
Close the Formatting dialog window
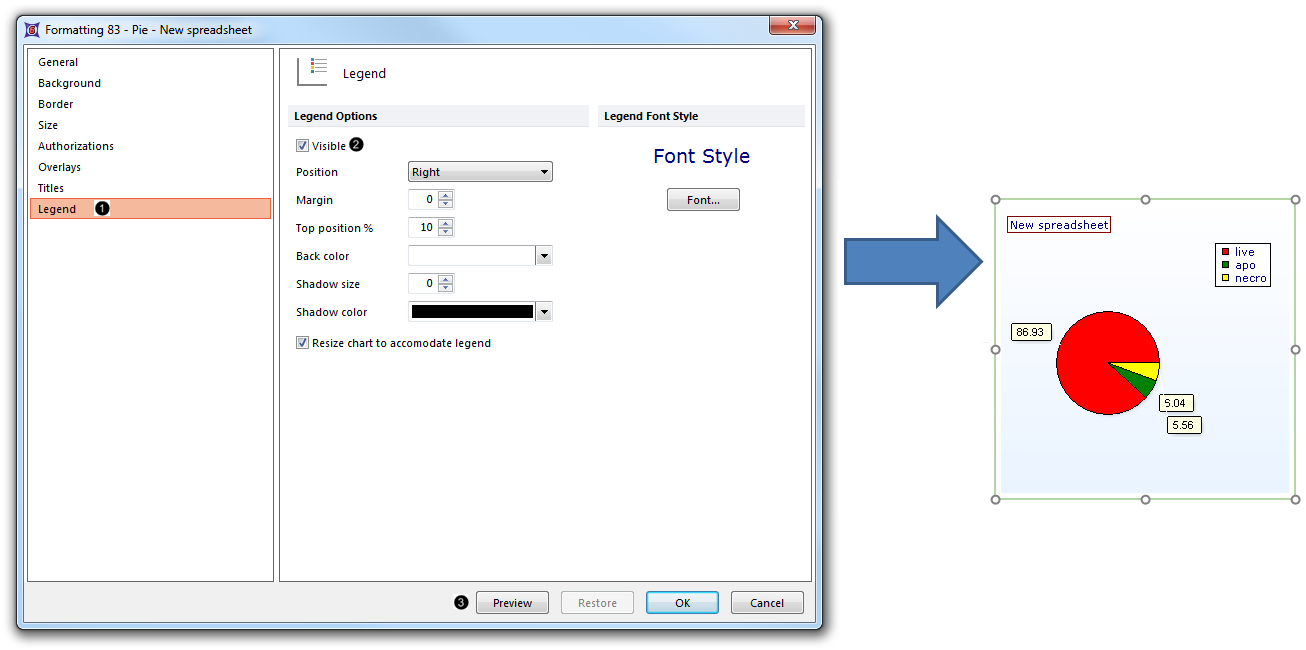793,26
